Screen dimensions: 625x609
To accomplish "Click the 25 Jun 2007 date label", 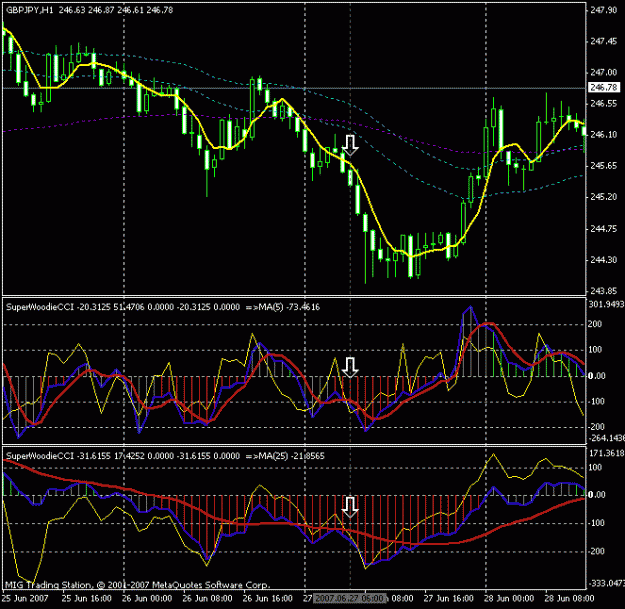I will tap(25, 598).
